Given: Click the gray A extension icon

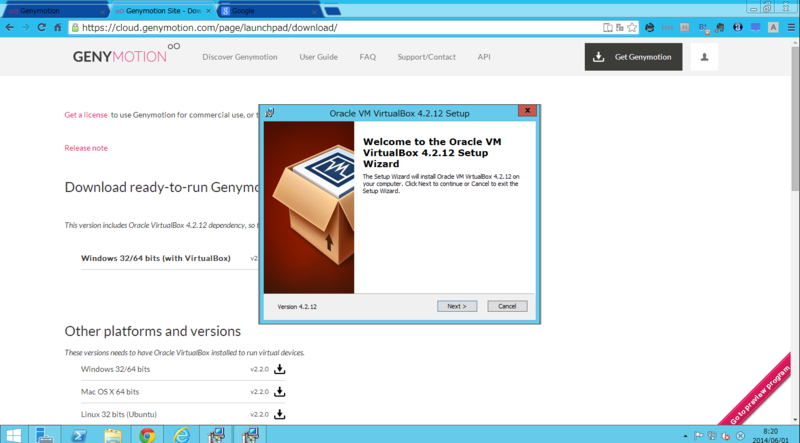Looking at the screenshot, I should (773, 28).
